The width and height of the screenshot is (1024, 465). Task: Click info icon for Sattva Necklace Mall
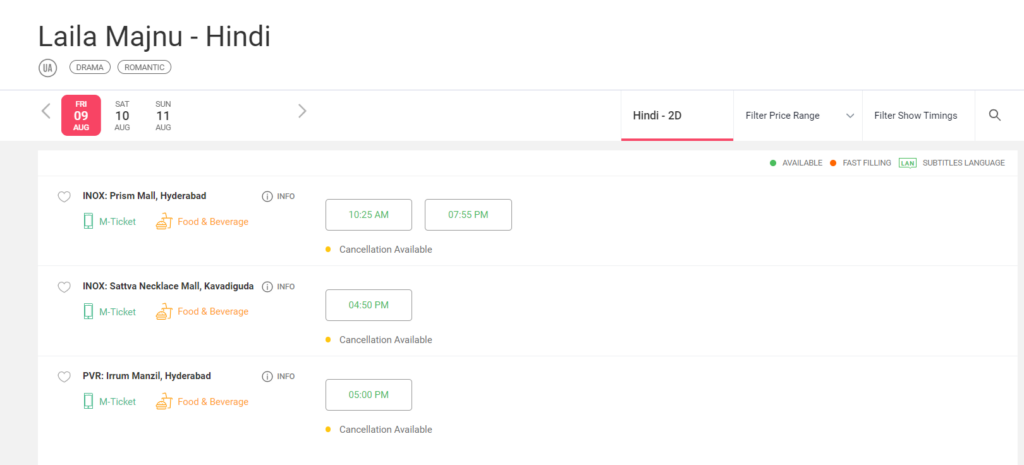pyautogui.click(x=267, y=287)
